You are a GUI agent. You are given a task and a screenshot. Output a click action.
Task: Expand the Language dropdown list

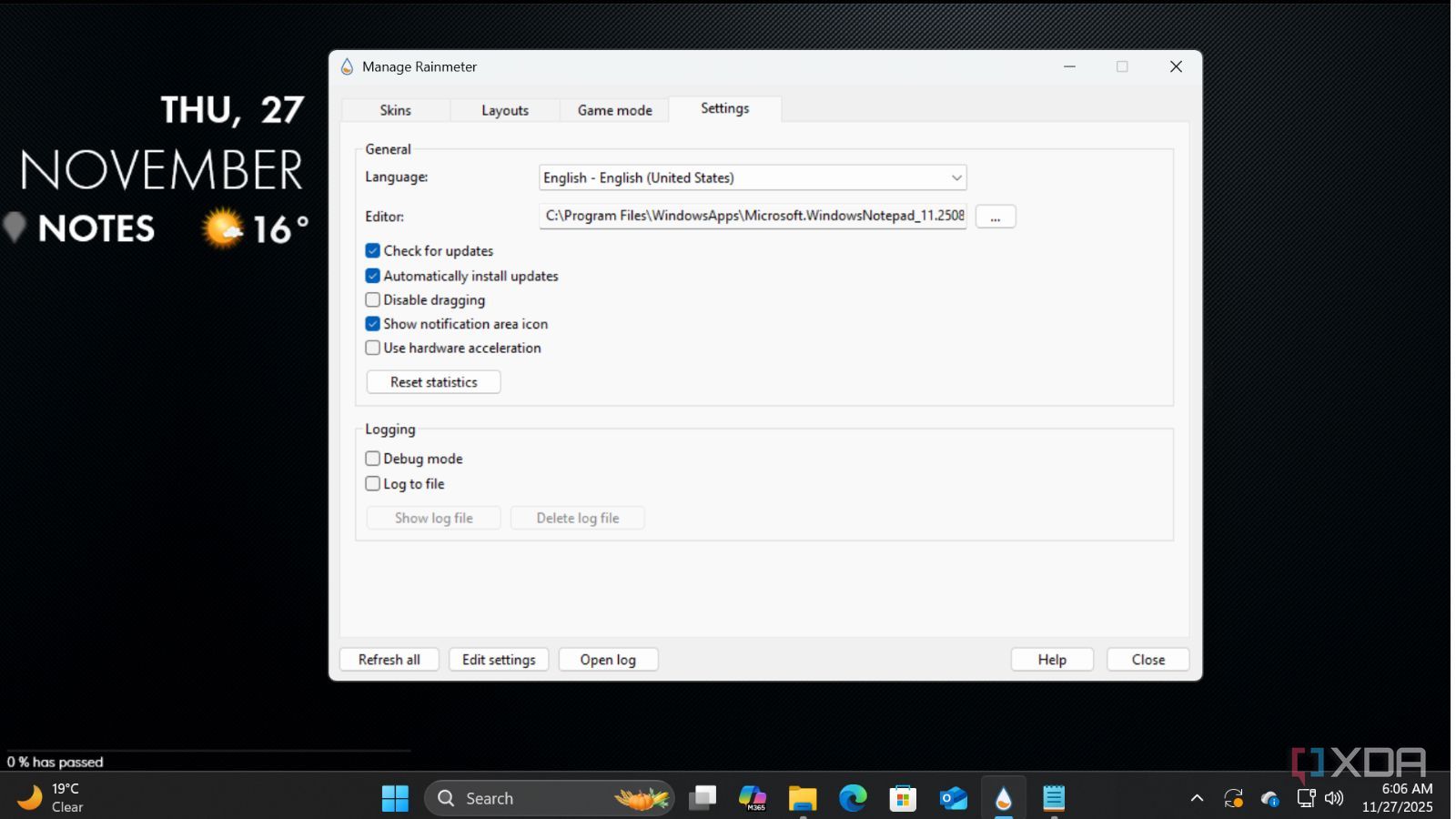coord(955,177)
